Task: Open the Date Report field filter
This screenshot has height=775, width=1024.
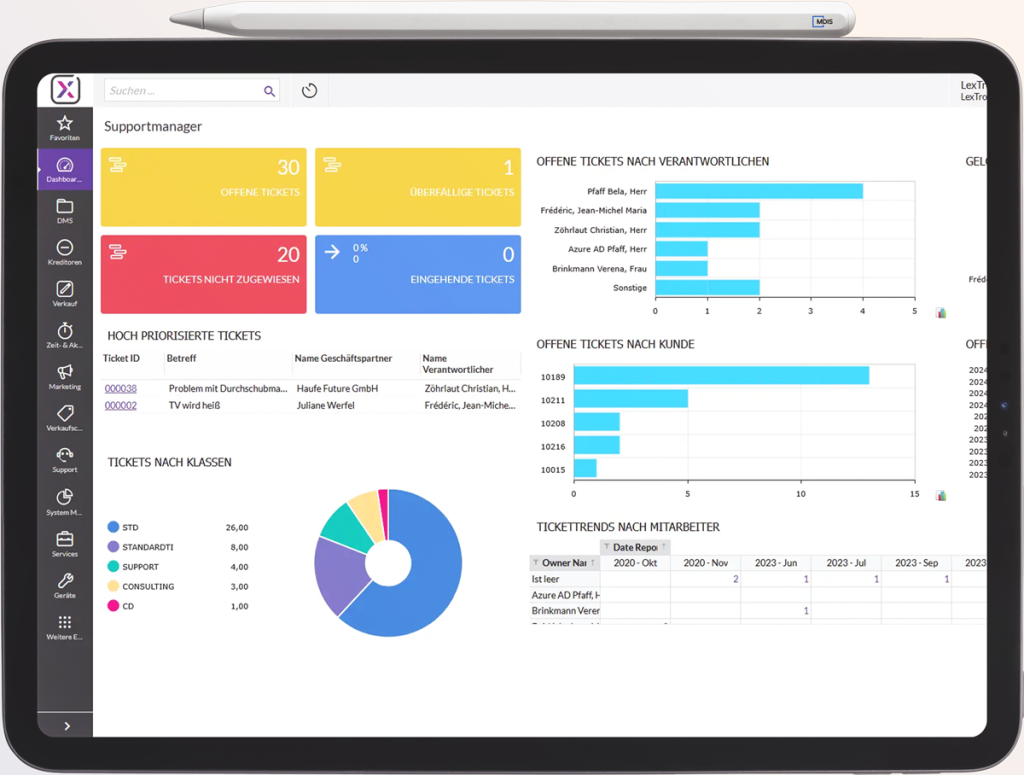Action: pyautogui.click(x=607, y=548)
